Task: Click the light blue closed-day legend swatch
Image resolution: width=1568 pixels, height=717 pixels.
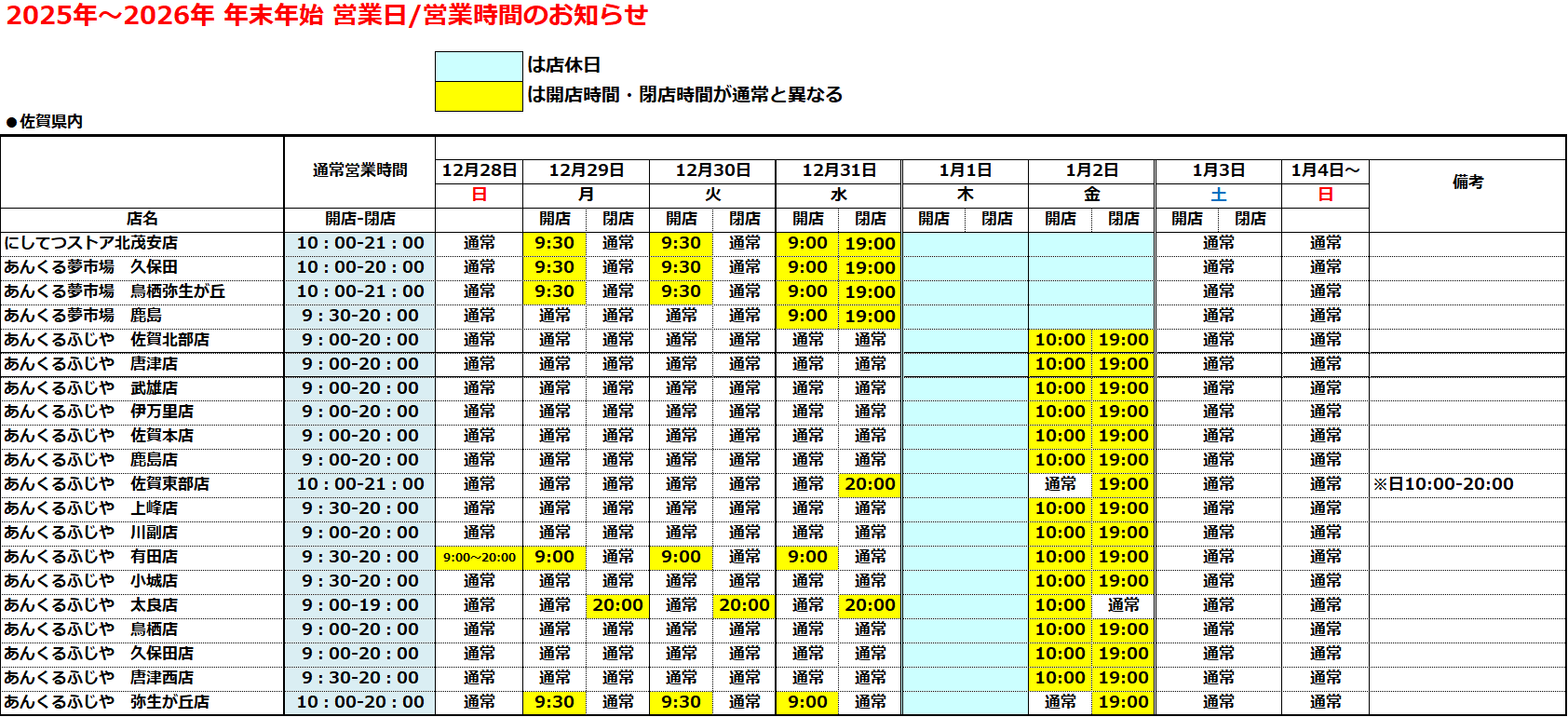Action: coord(479,66)
